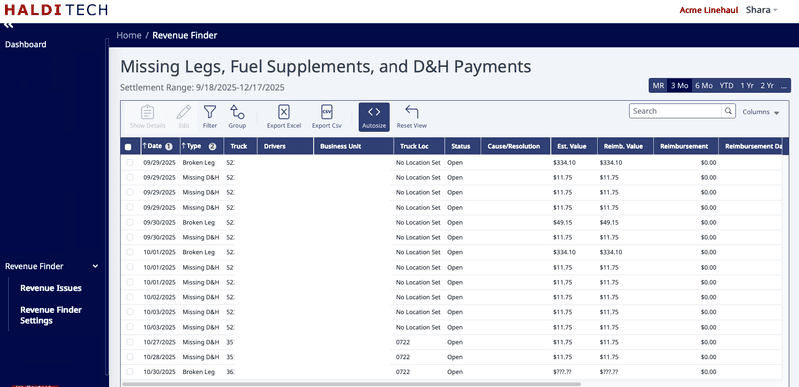Viewport: 799px width, 387px height.
Task: Click the HALDITECH logo
Action: point(56,10)
